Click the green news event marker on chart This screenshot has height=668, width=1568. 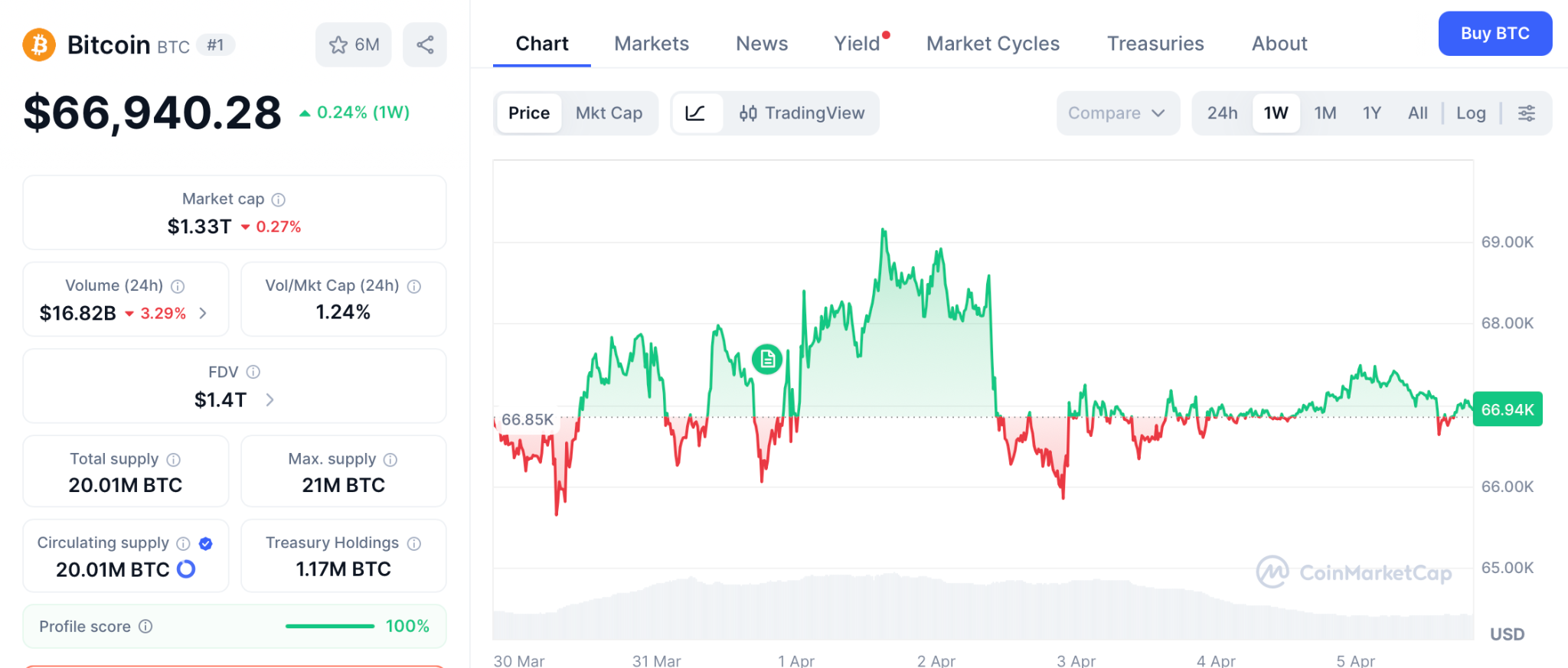point(767,359)
